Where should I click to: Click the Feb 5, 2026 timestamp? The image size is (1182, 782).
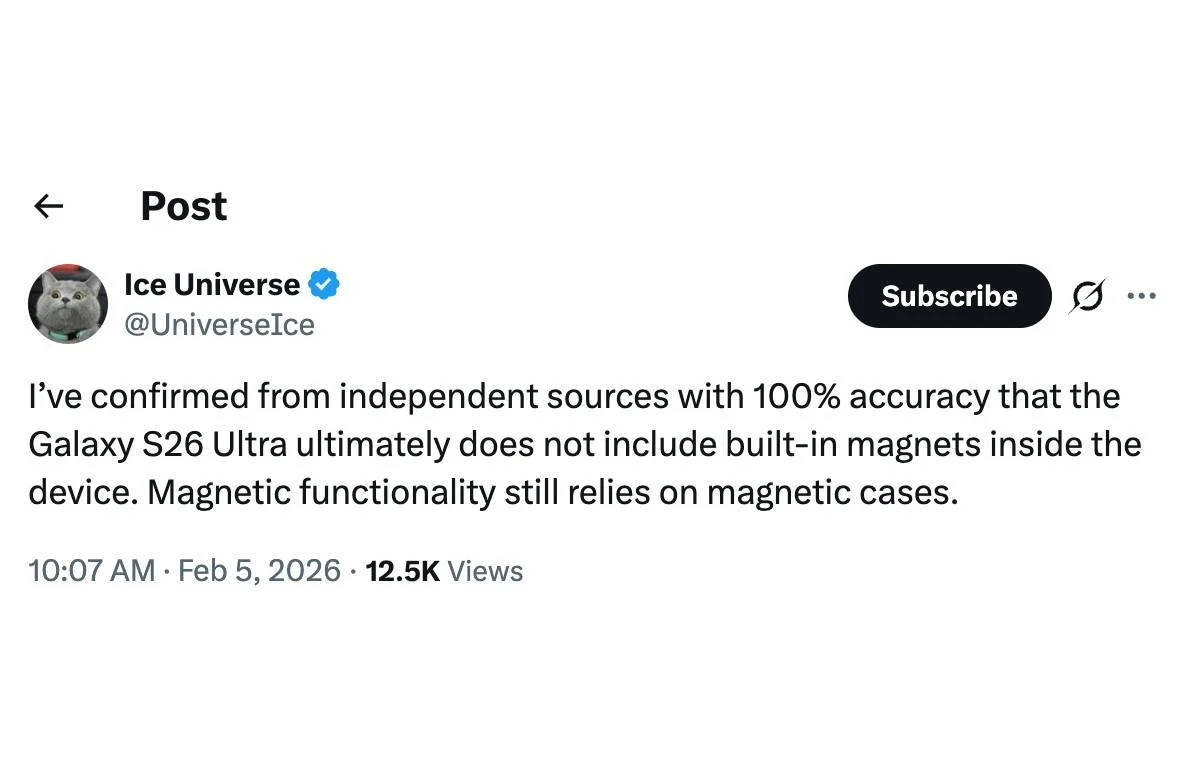259,571
